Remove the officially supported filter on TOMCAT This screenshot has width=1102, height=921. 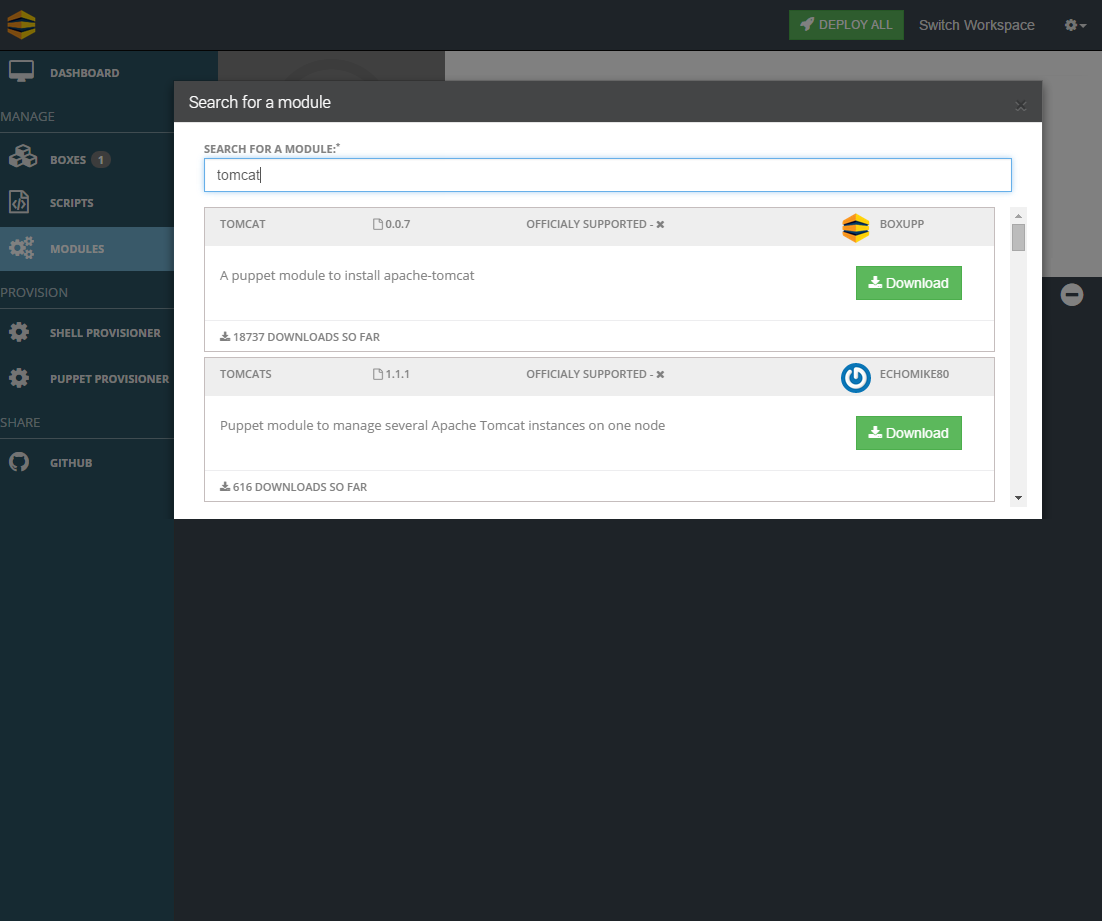660,224
